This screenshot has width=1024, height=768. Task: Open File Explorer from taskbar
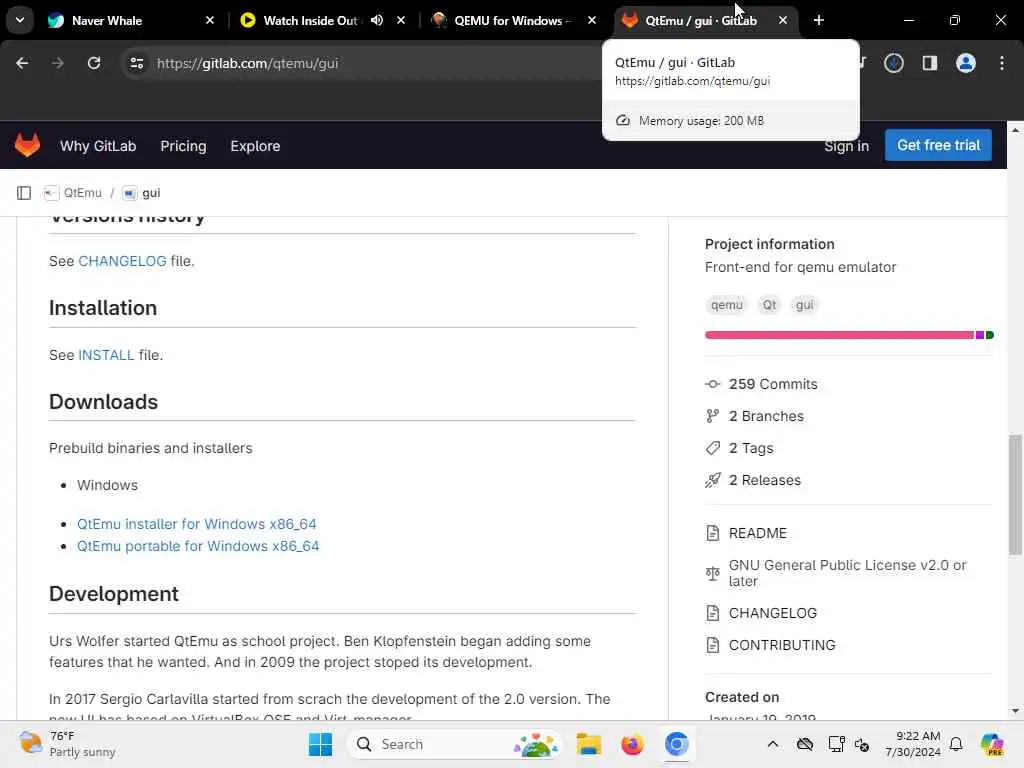[x=588, y=744]
